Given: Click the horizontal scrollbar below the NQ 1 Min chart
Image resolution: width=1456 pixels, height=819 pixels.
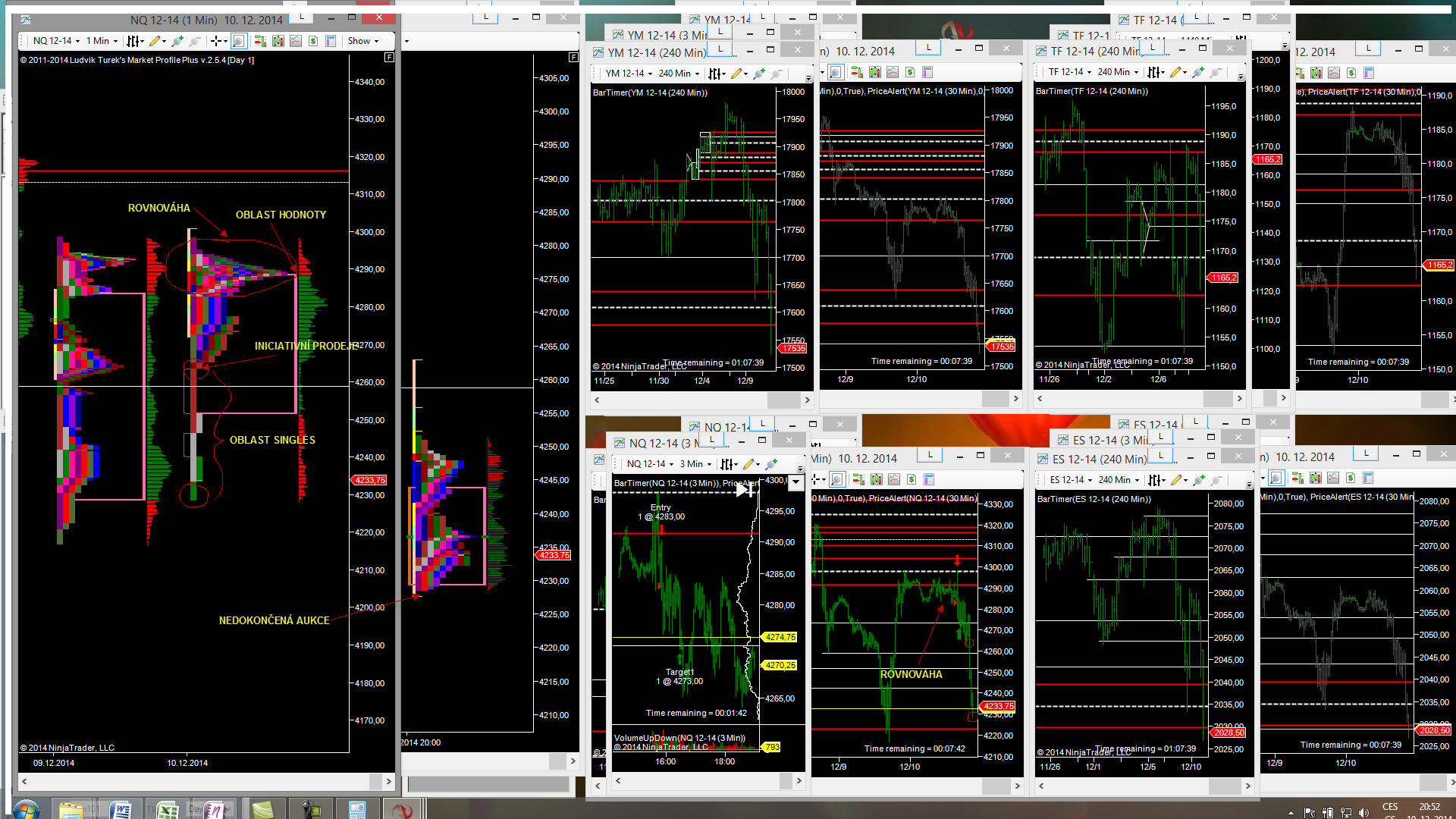Looking at the screenshot, I should [205, 781].
